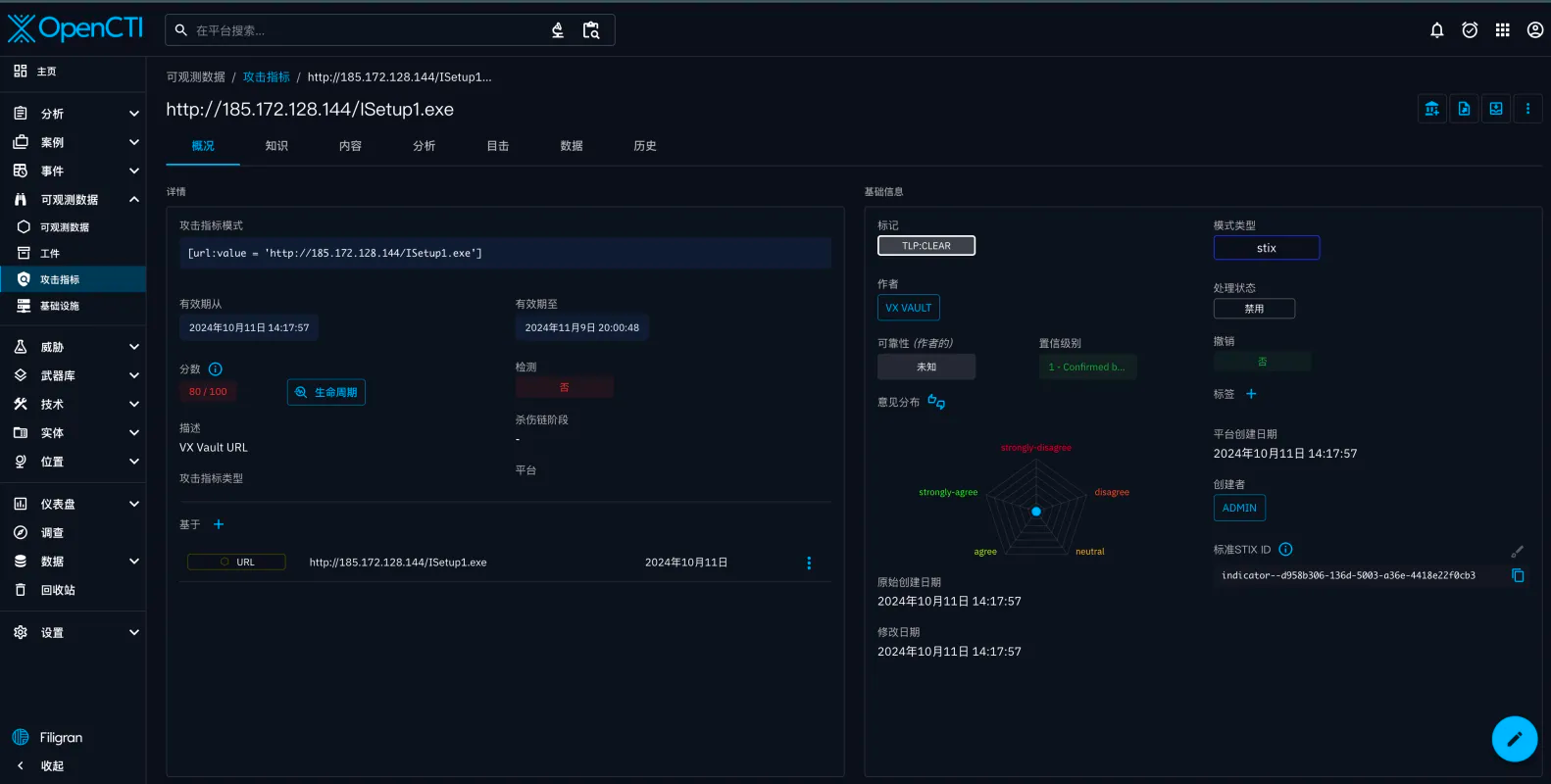Edit the STIX ID with pencil icon
1551x784 pixels.
pyautogui.click(x=1518, y=552)
